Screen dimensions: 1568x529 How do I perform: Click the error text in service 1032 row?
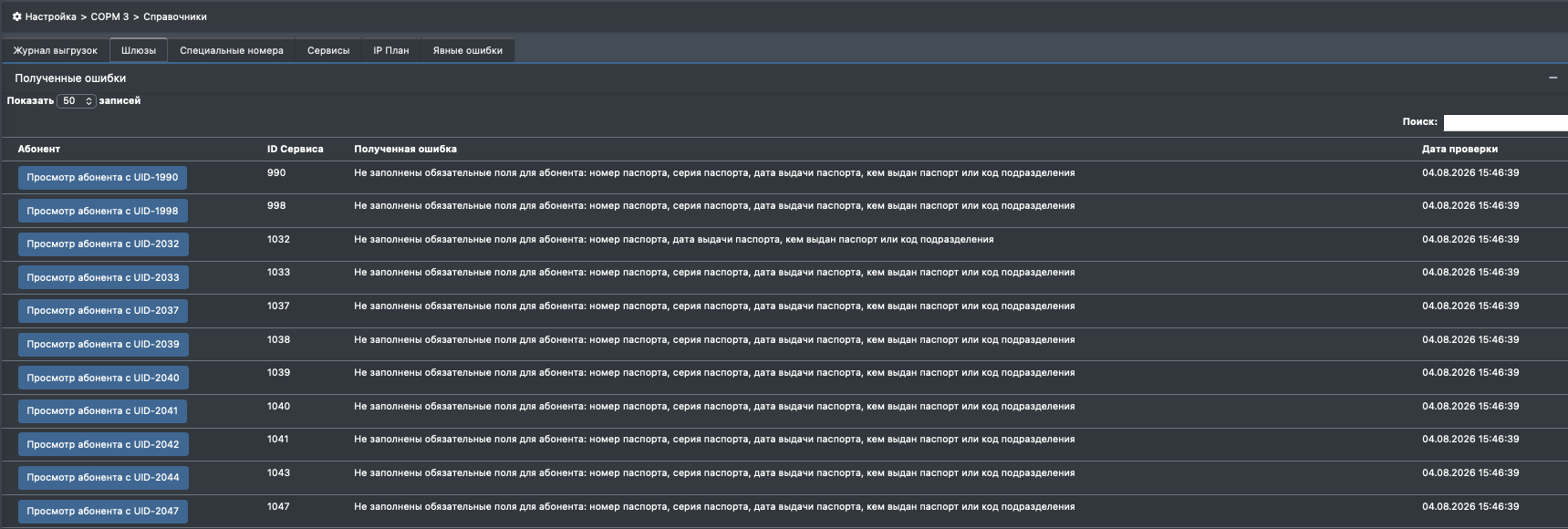point(673,239)
